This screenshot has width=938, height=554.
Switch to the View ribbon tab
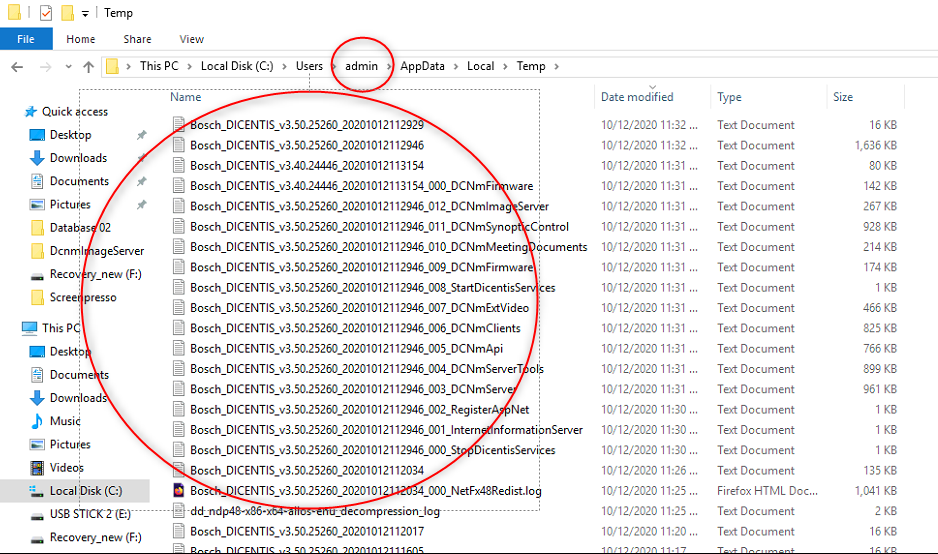pyautogui.click(x=191, y=39)
